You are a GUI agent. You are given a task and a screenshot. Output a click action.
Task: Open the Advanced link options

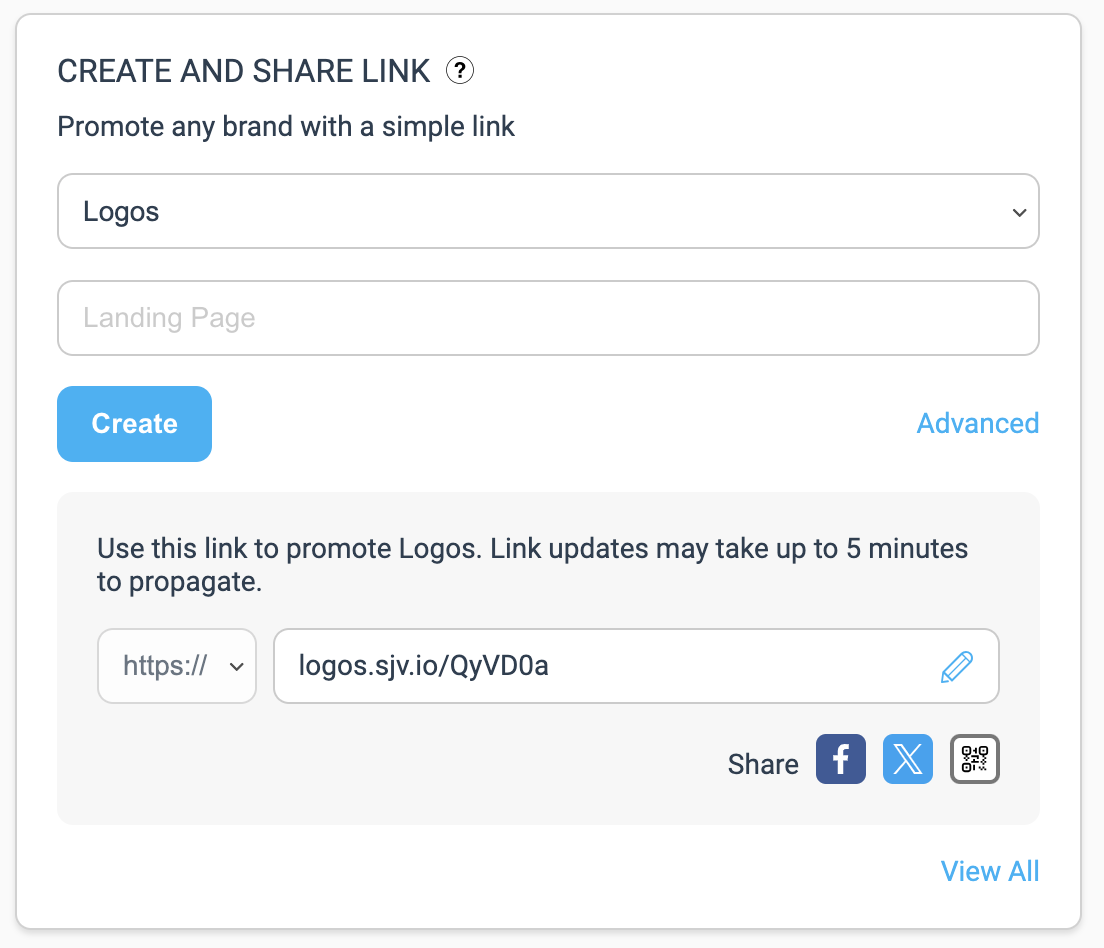pos(977,423)
